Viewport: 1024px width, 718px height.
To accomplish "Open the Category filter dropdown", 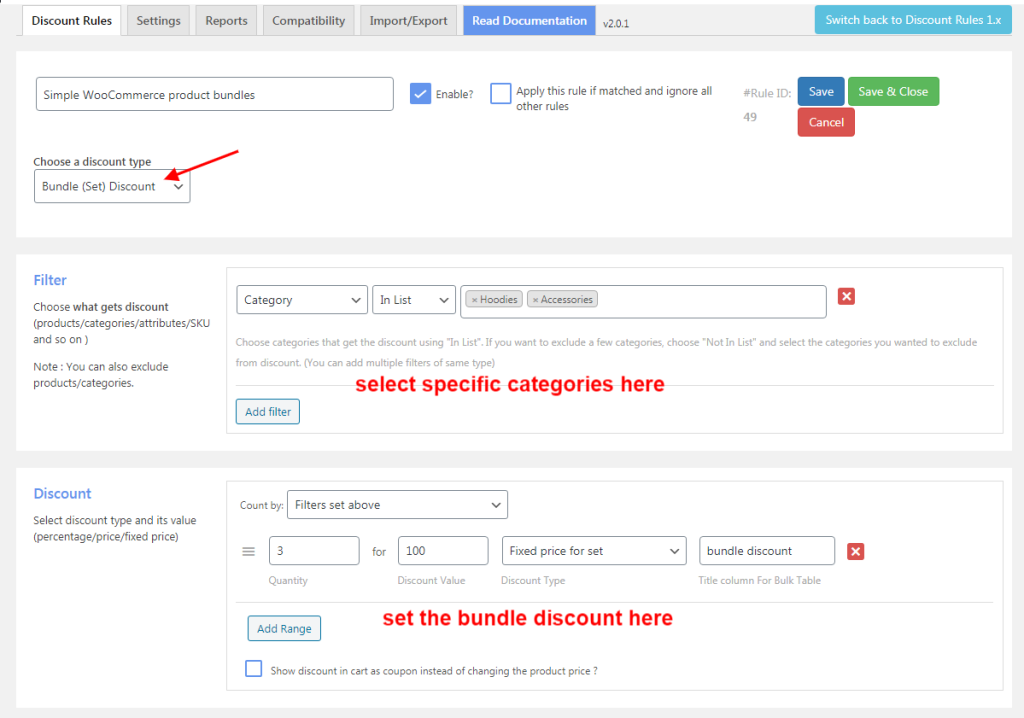I will 301,299.
